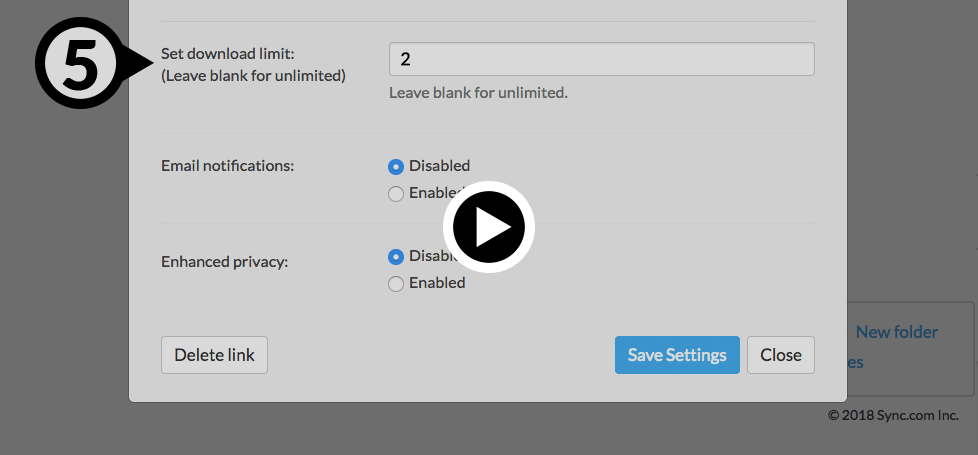This screenshot has width=978, height=455.
Task: Click the help text under the limit field
Action: (478, 93)
